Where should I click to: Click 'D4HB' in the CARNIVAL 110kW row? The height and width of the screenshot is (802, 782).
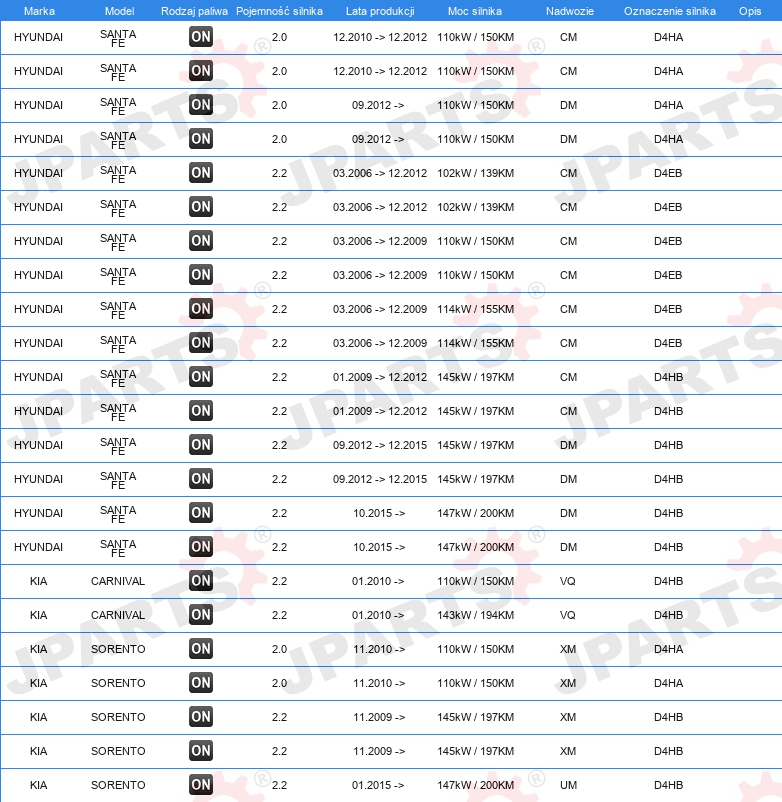pyautogui.click(x=668, y=581)
